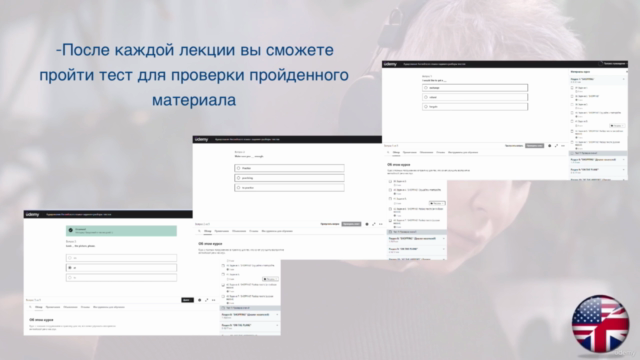Expand ON THE PLANE section in bottom-left screenshot
The height and width of the screenshot is (360, 640).
tap(250, 326)
